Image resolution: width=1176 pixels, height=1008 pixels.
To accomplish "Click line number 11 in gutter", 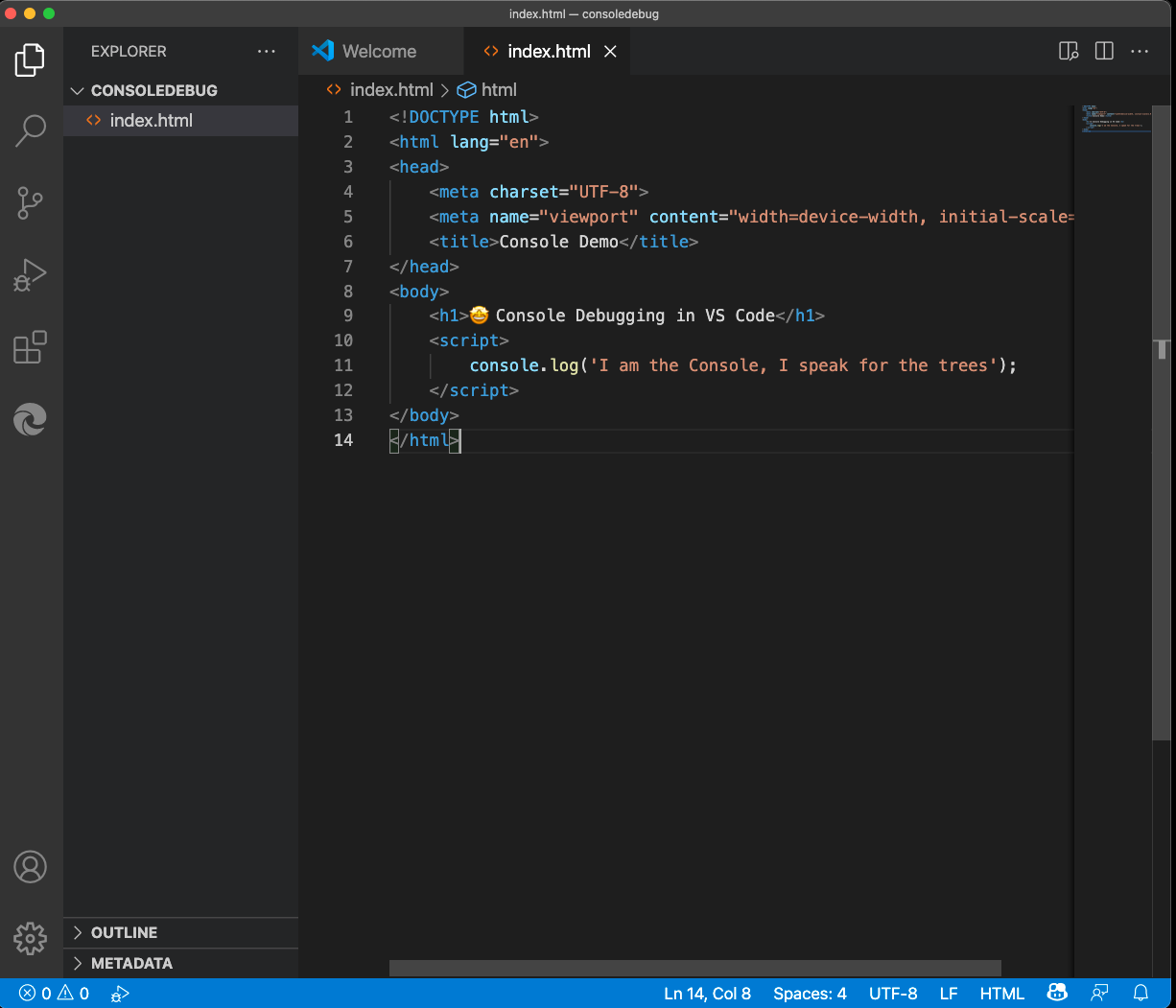I will click(343, 365).
